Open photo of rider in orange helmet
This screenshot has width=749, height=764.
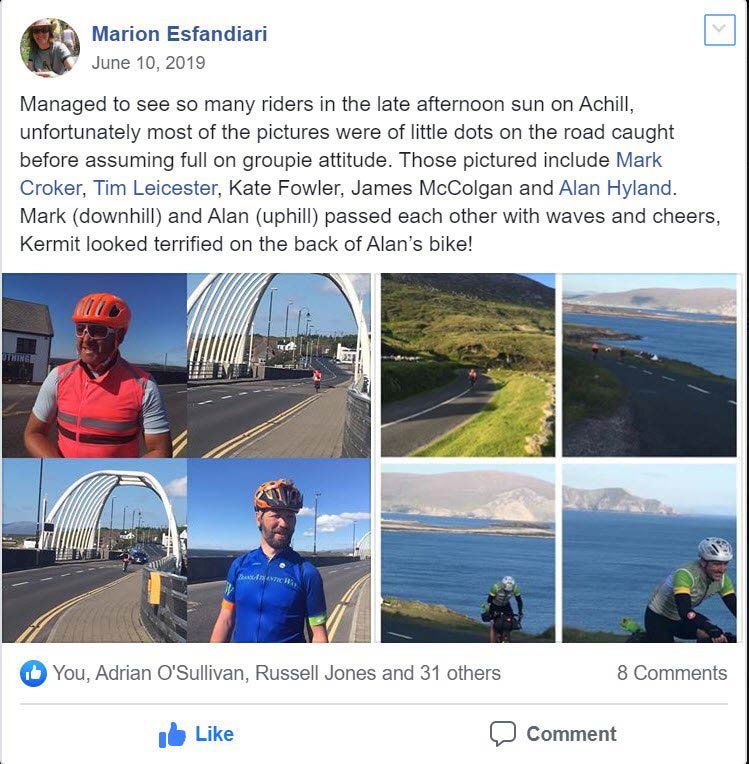(94, 365)
